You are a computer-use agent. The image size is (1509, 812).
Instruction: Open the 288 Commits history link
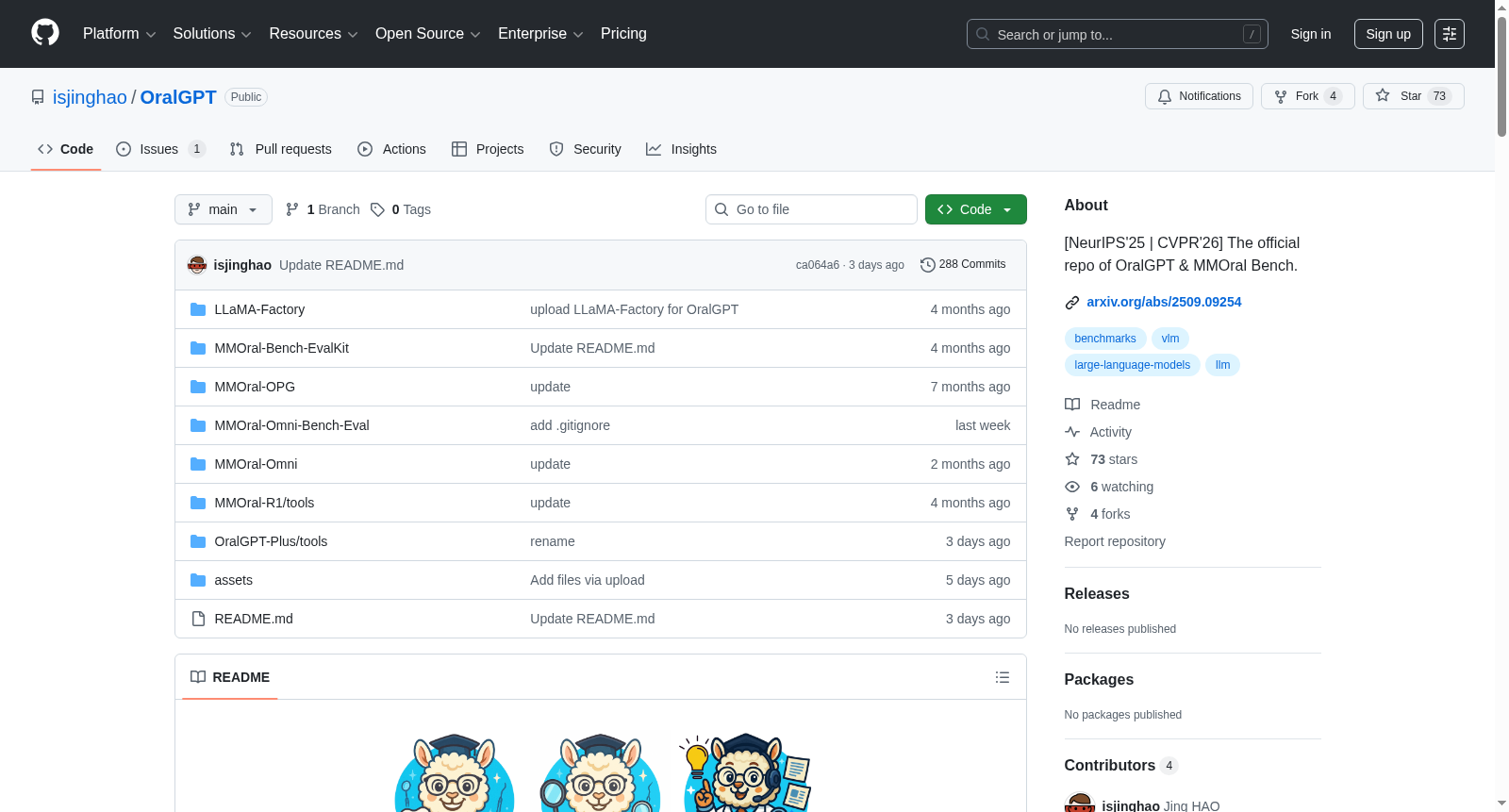click(x=964, y=265)
